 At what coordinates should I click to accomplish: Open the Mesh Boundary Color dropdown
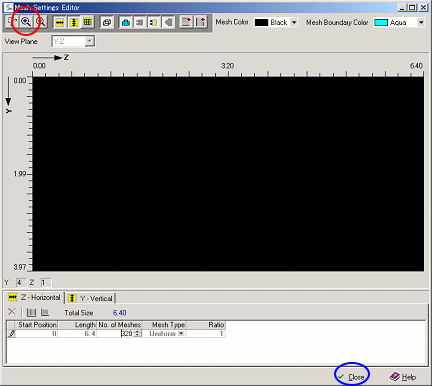click(421, 22)
